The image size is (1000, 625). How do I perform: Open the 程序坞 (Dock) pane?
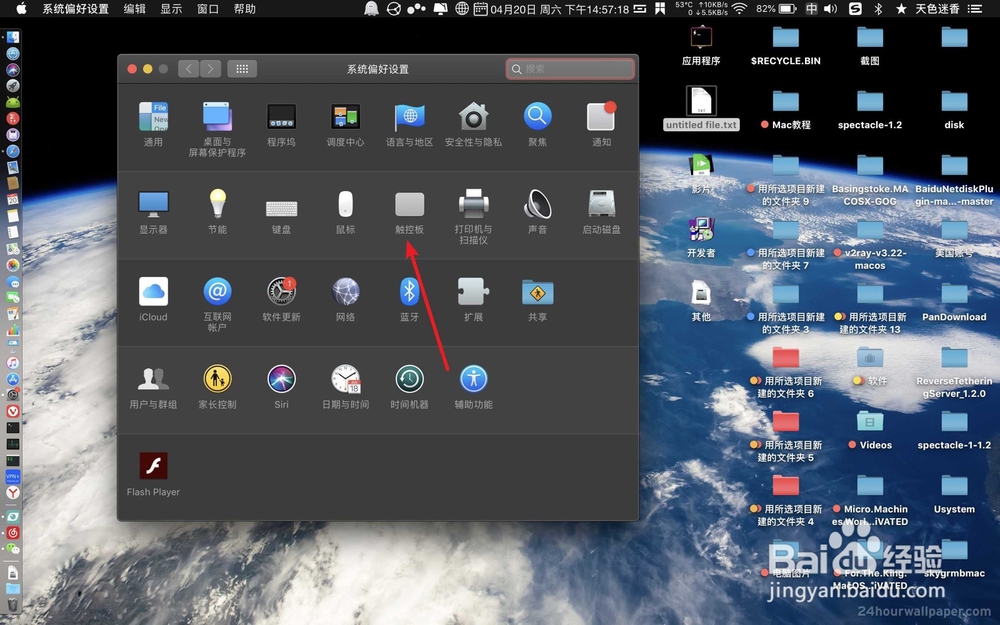(281, 124)
